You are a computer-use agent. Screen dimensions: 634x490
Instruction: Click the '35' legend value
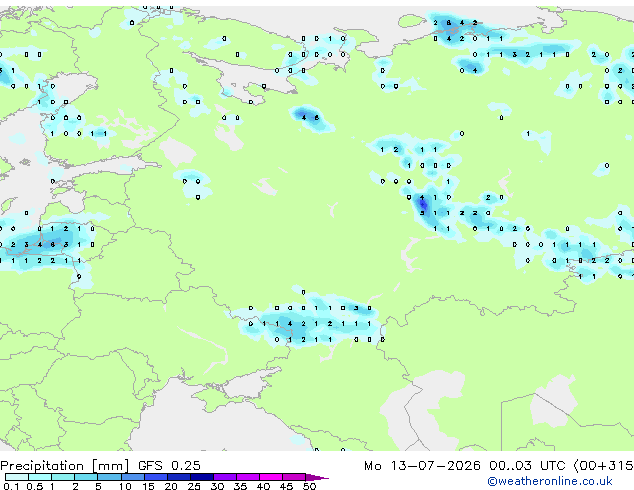click(240, 486)
